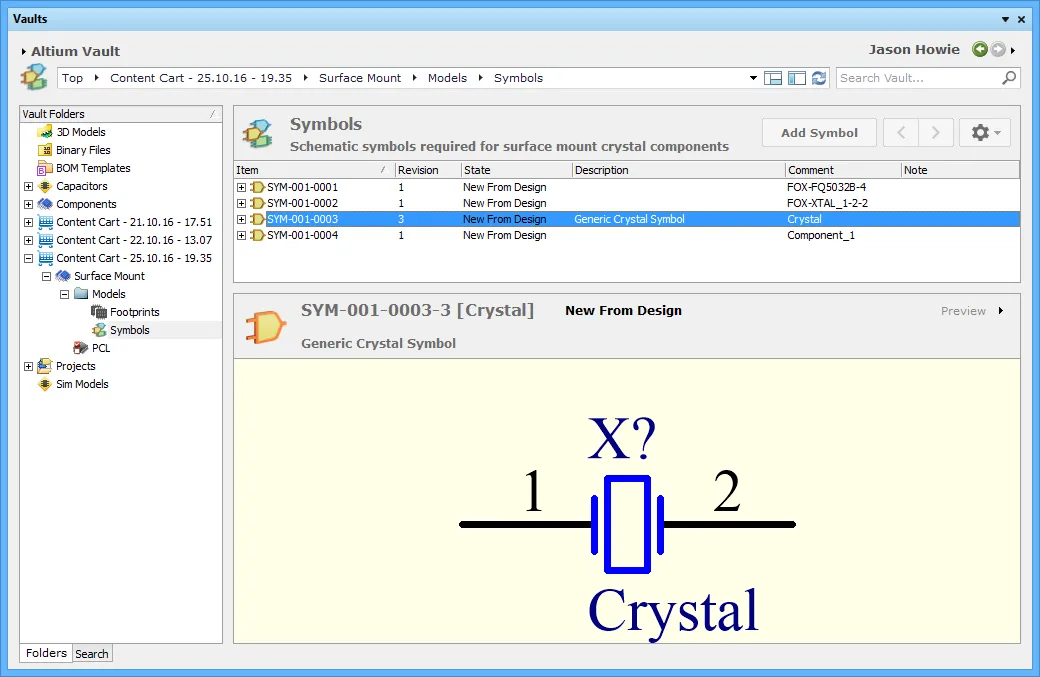The height and width of the screenshot is (677, 1040).
Task: Expand the SYM-001-0004 item row
Action: [x=241, y=235]
